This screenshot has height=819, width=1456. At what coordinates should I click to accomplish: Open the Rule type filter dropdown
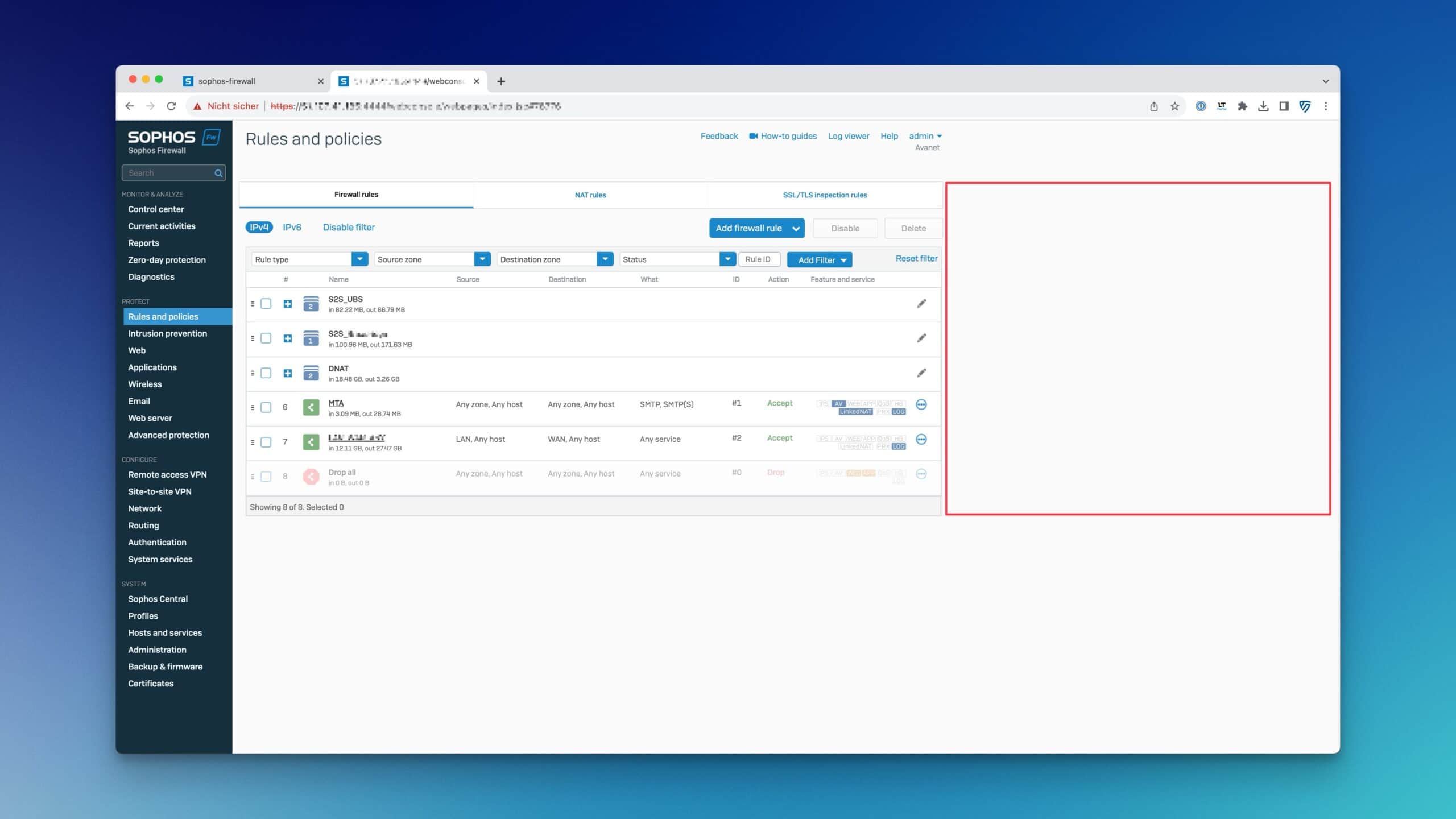point(359,259)
